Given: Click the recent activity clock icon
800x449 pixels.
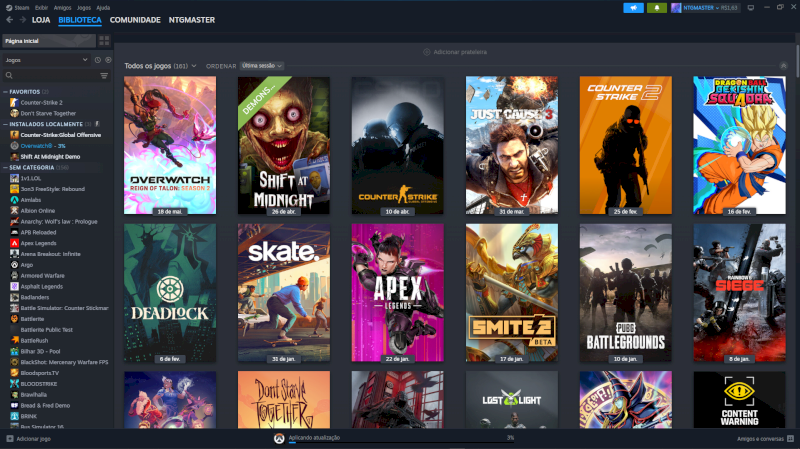Looking at the screenshot, I should pyautogui.click(x=98, y=60).
